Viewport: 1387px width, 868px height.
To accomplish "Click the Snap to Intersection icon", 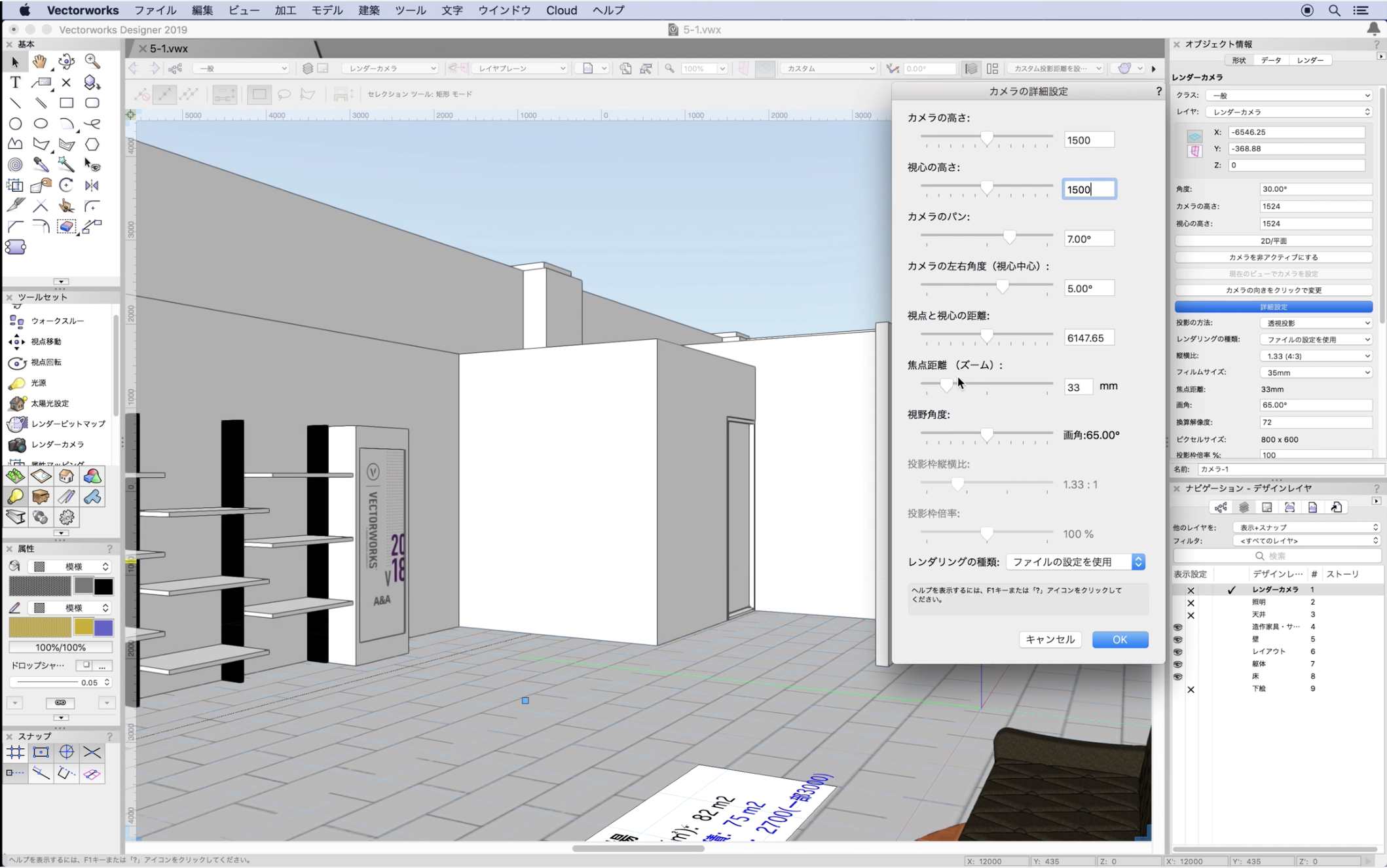I will [x=92, y=753].
